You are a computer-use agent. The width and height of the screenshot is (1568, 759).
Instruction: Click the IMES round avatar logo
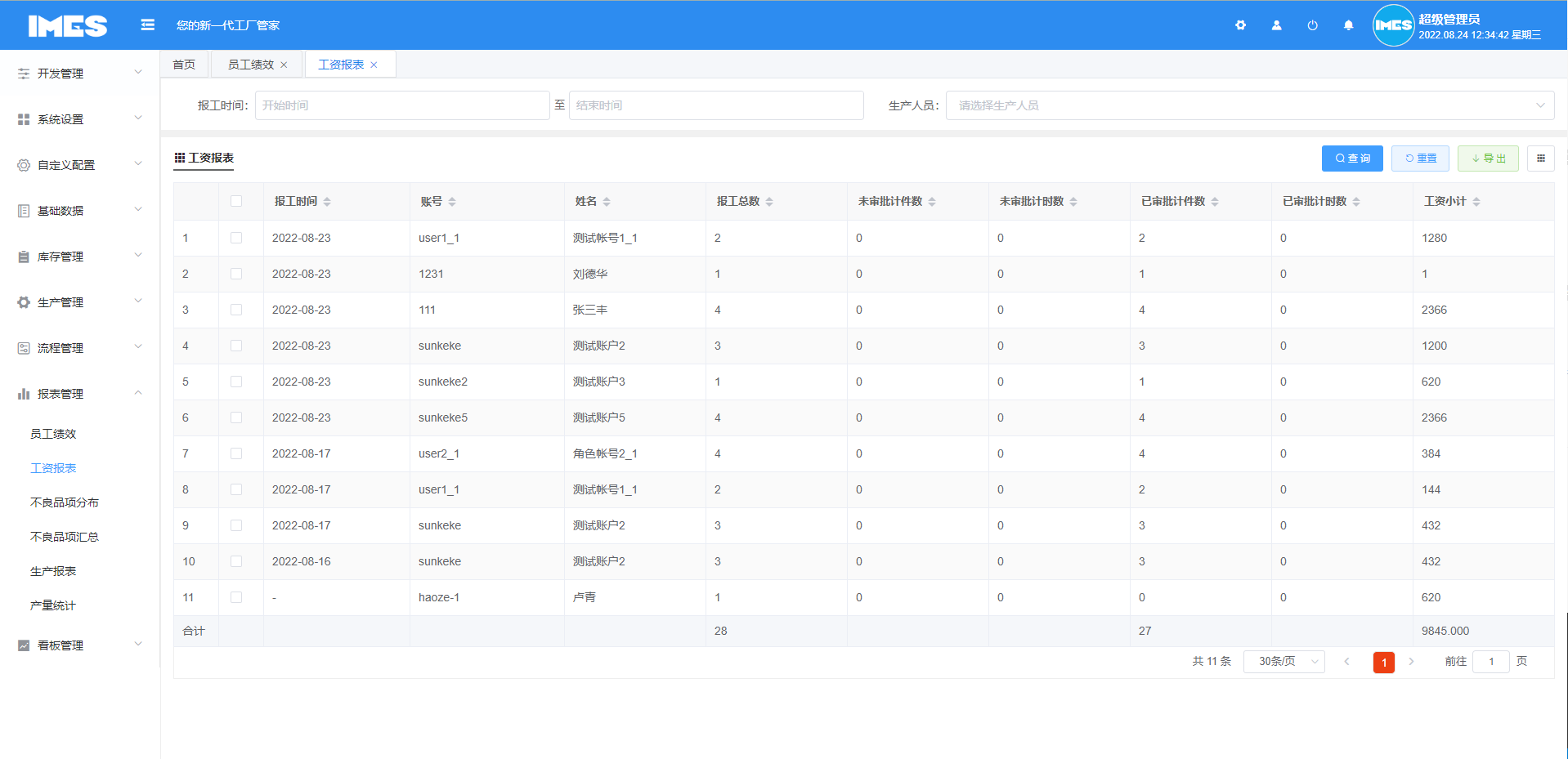1393,25
